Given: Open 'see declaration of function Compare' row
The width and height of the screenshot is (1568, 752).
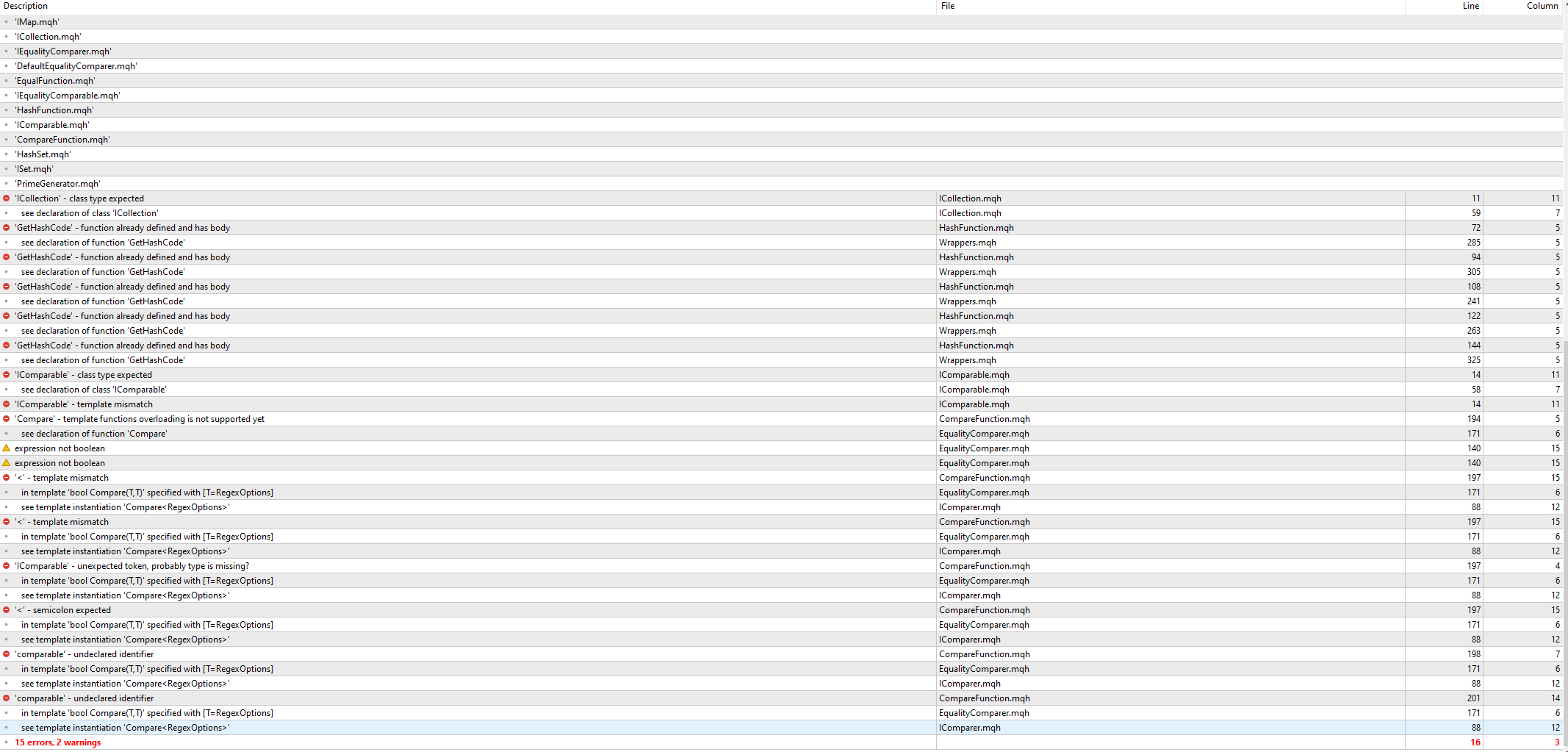Looking at the screenshot, I should coord(94,434).
